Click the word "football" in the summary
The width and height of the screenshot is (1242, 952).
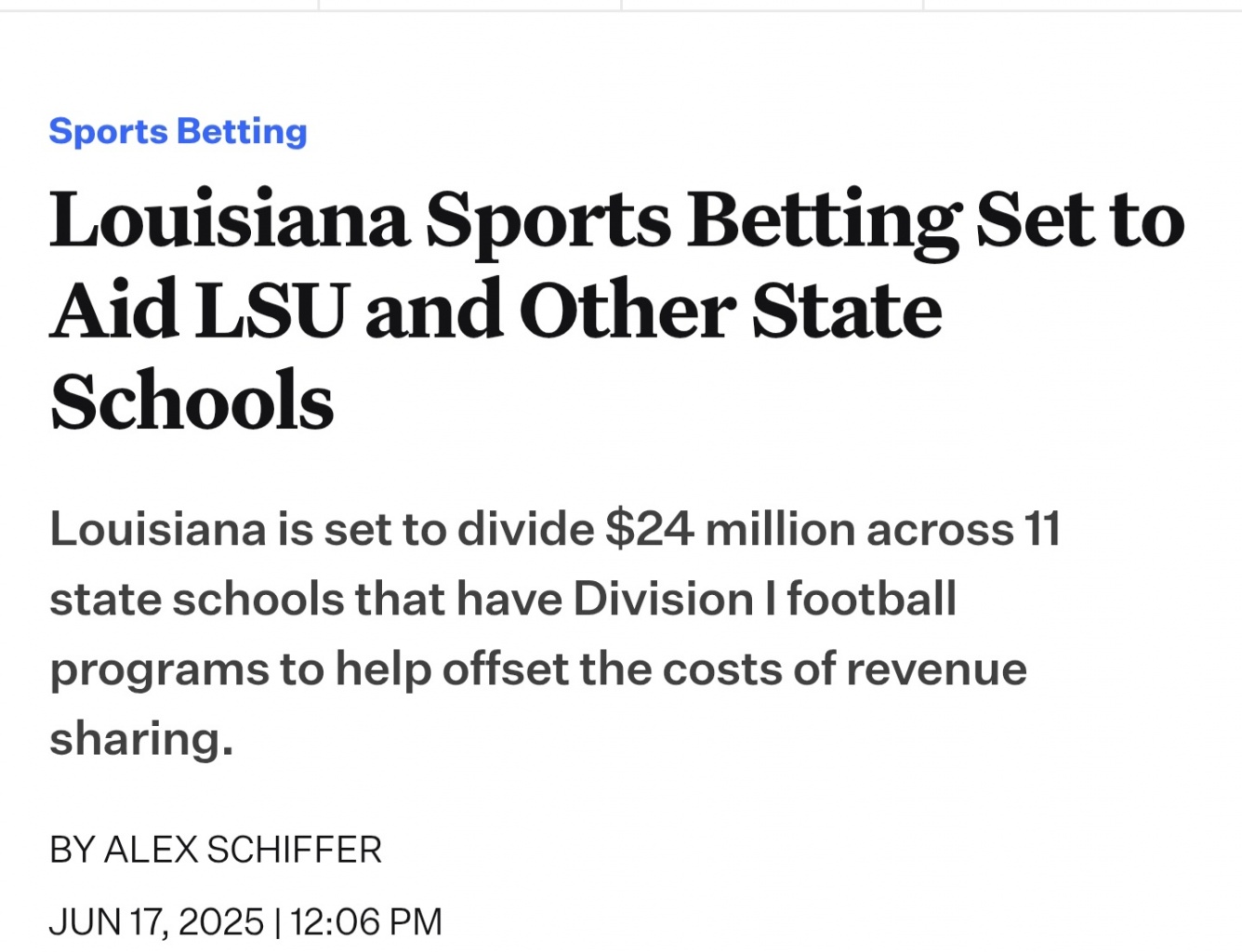[871, 599]
